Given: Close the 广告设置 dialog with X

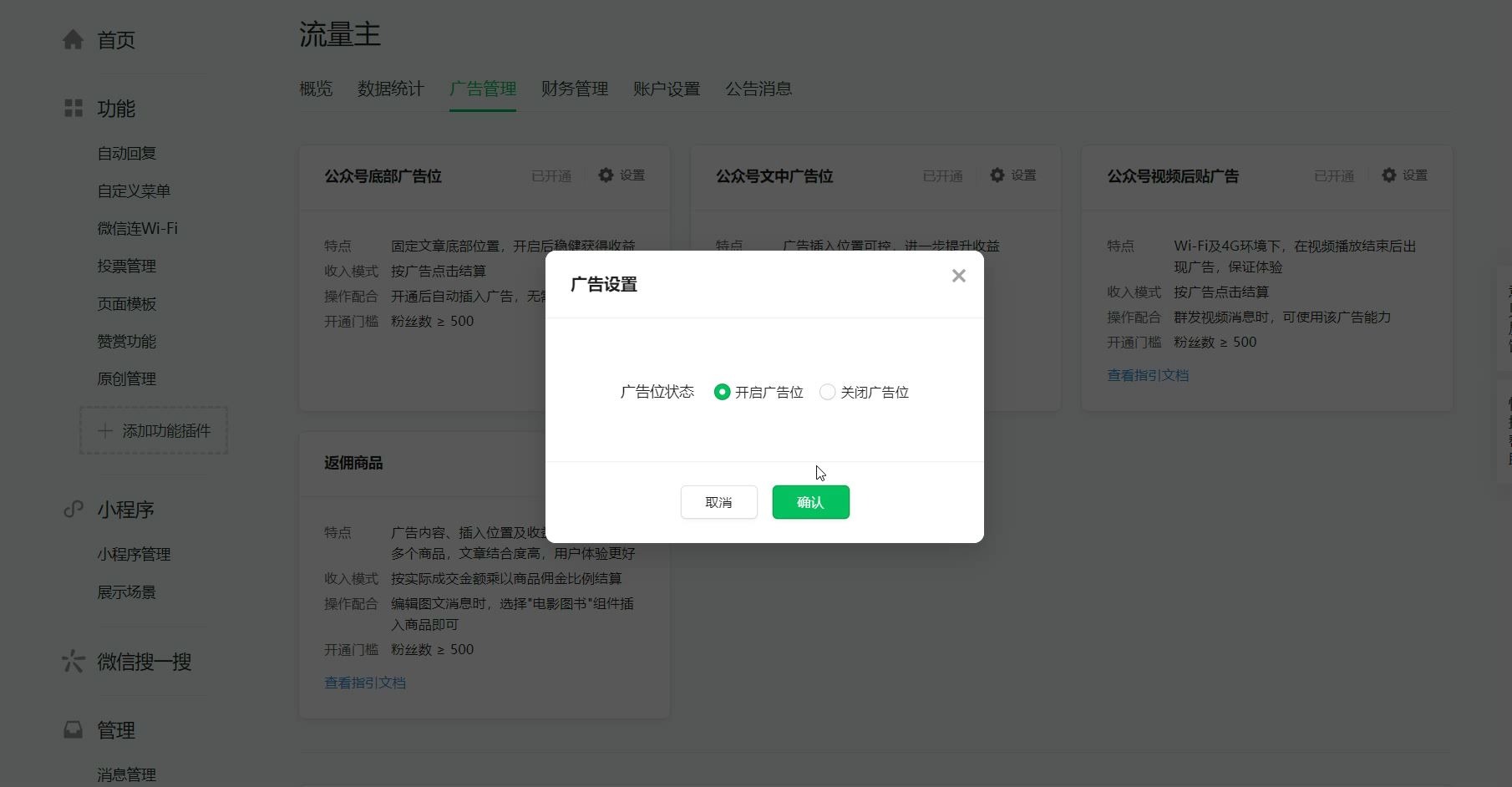Looking at the screenshot, I should [x=958, y=276].
